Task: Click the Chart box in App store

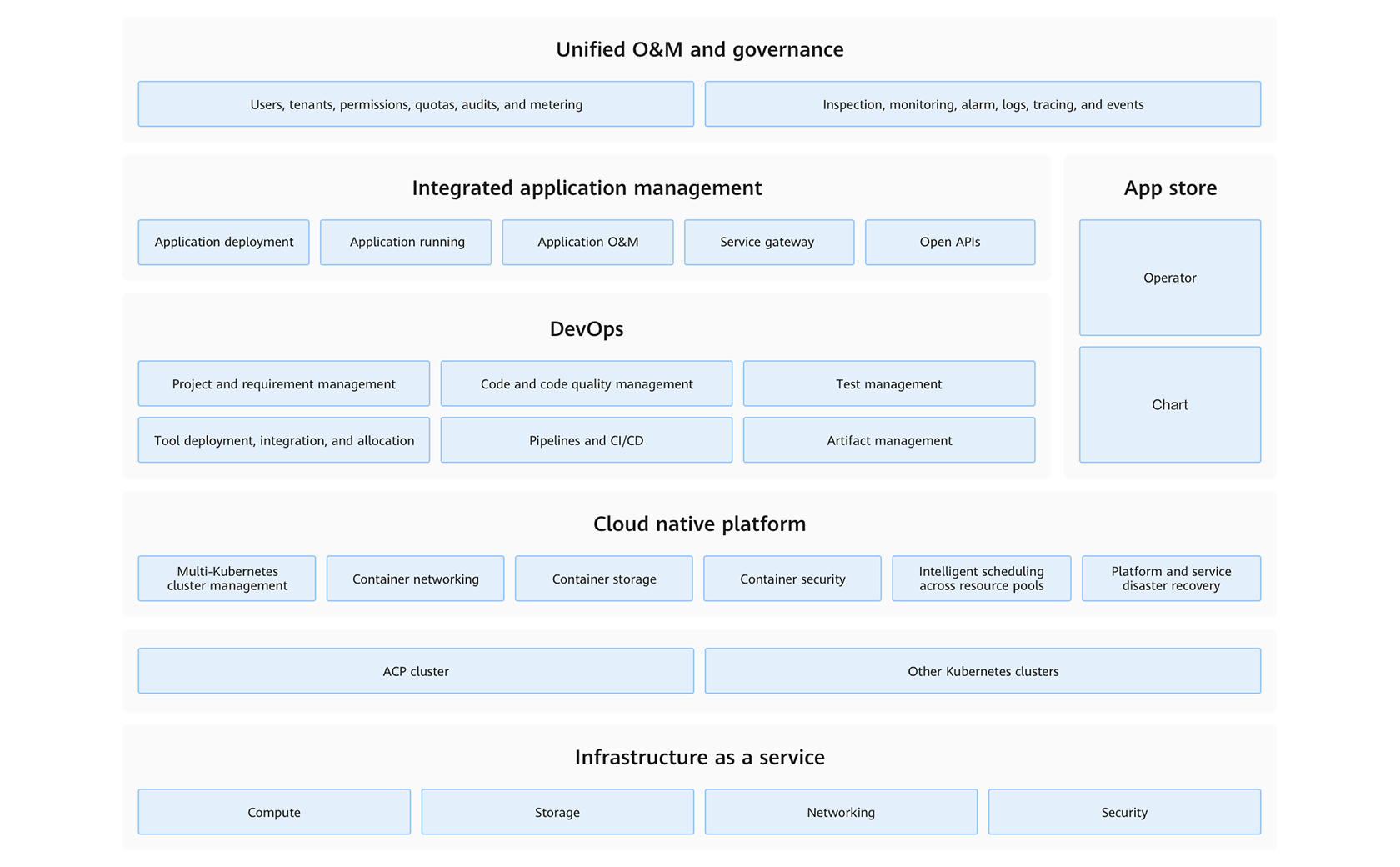Action: [x=1170, y=404]
